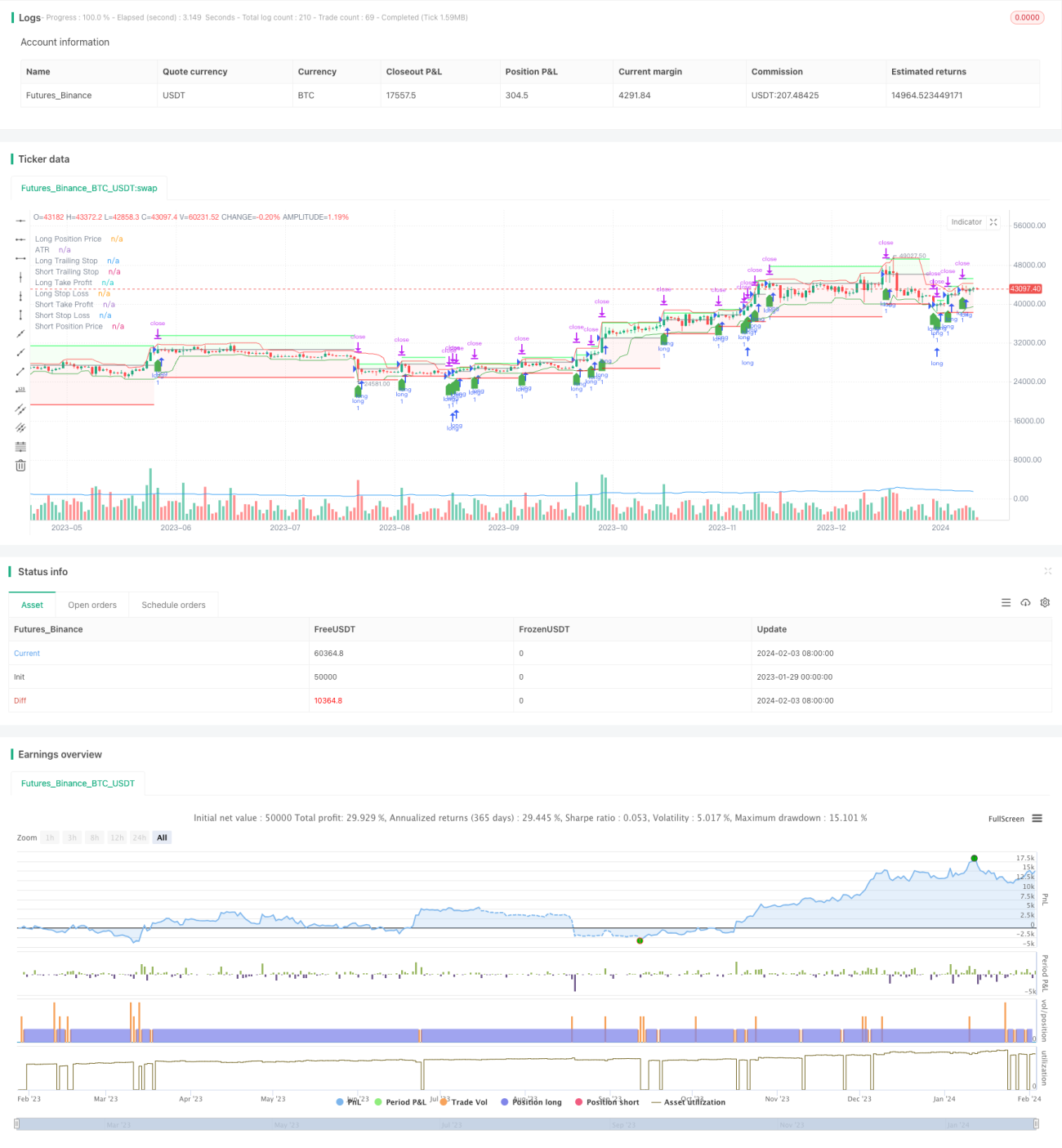
Task: Click the FullScreen button
Action: (x=1006, y=819)
